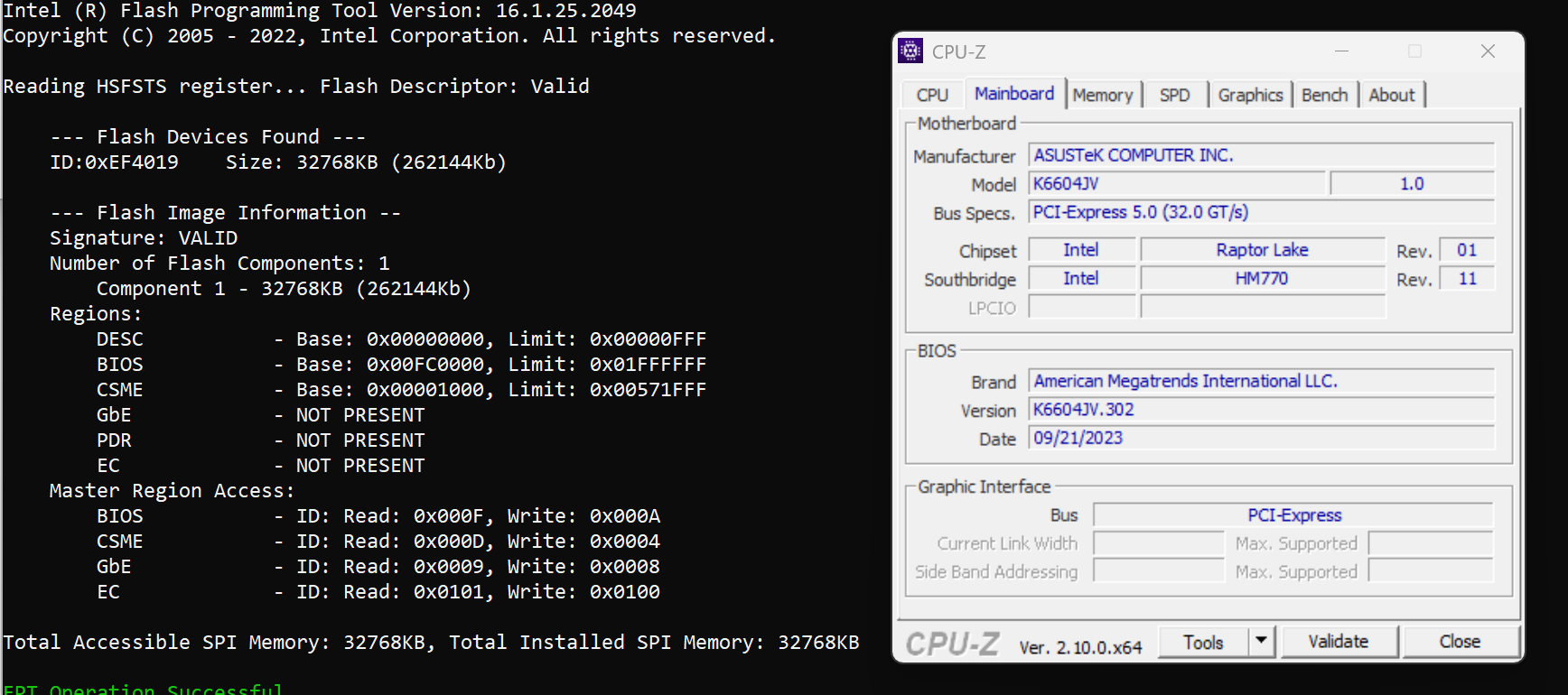This screenshot has width=1568, height=695.
Task: Click the 'FPT Operation Successful' green text
Action: tap(143, 689)
